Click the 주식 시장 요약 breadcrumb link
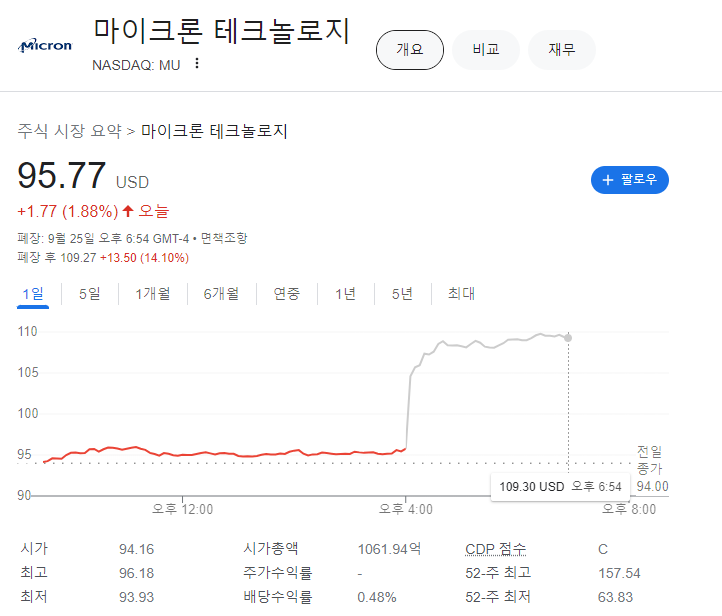This screenshot has width=722, height=616. (69, 131)
